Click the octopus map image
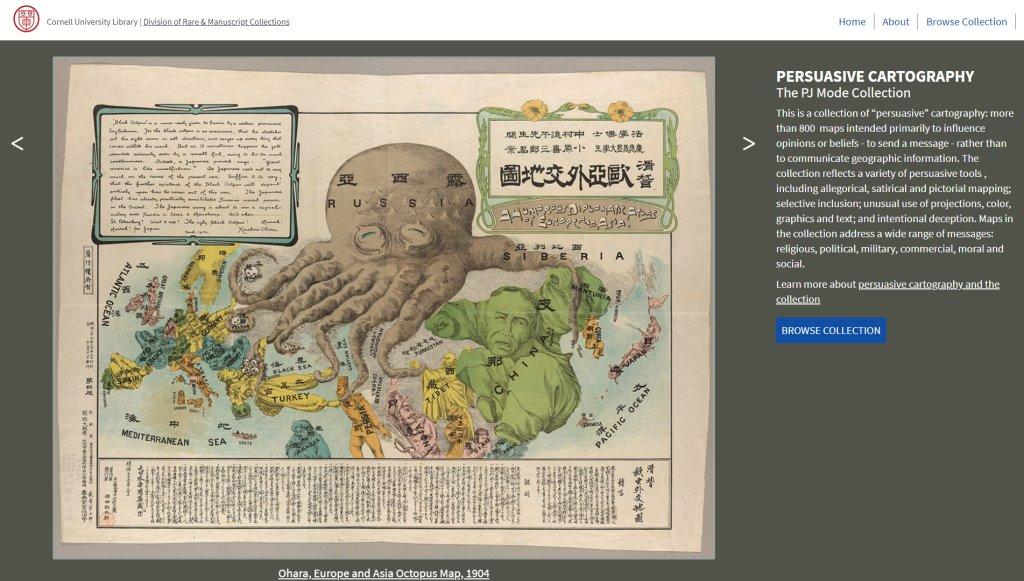Screen dimensions: 1024x581 383,307
